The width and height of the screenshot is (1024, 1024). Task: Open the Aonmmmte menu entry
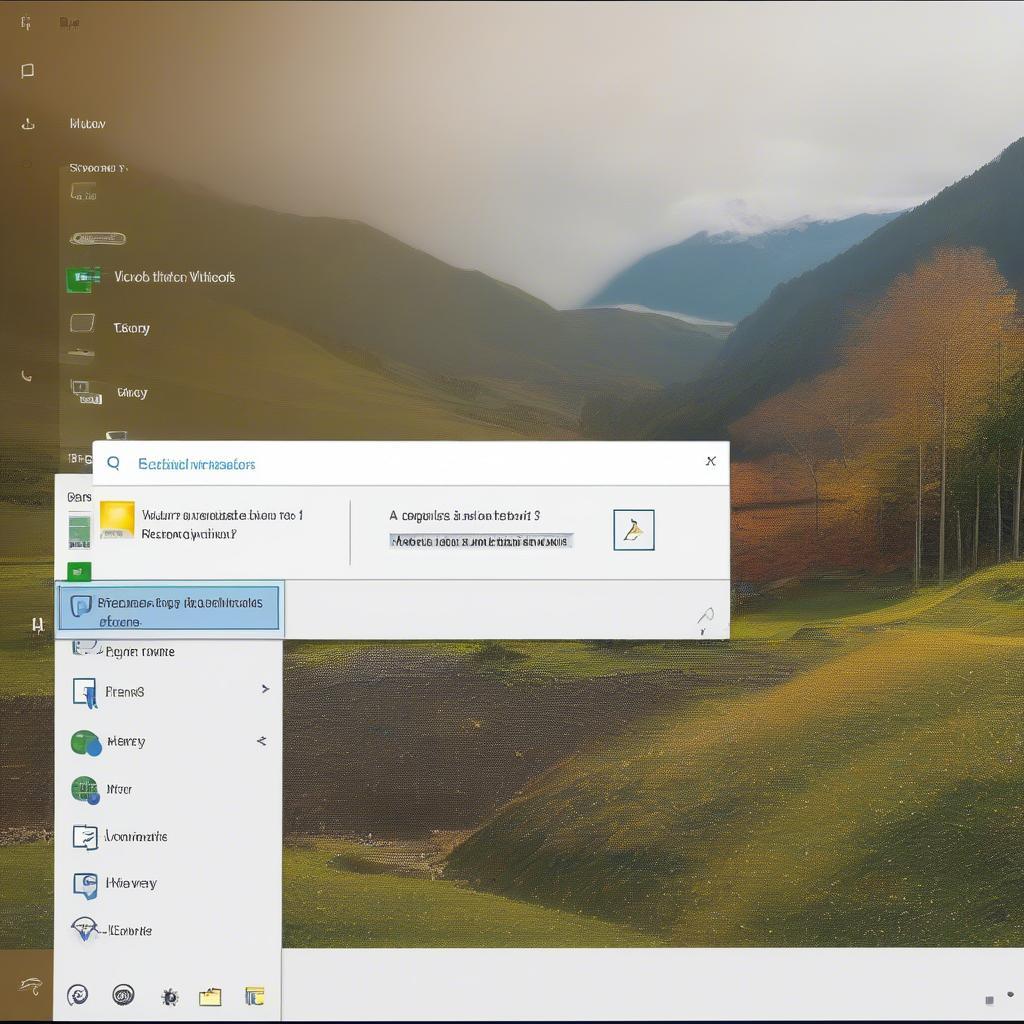pyautogui.click(x=168, y=837)
